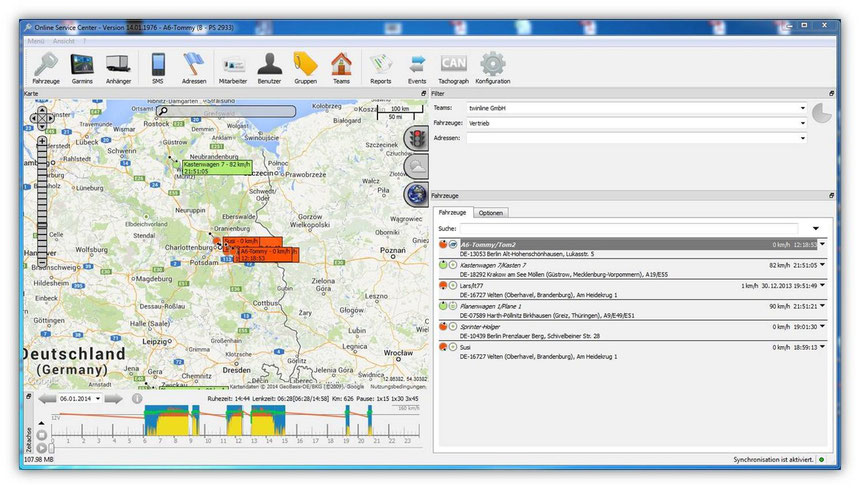Go to next day with right arrow

point(114,399)
